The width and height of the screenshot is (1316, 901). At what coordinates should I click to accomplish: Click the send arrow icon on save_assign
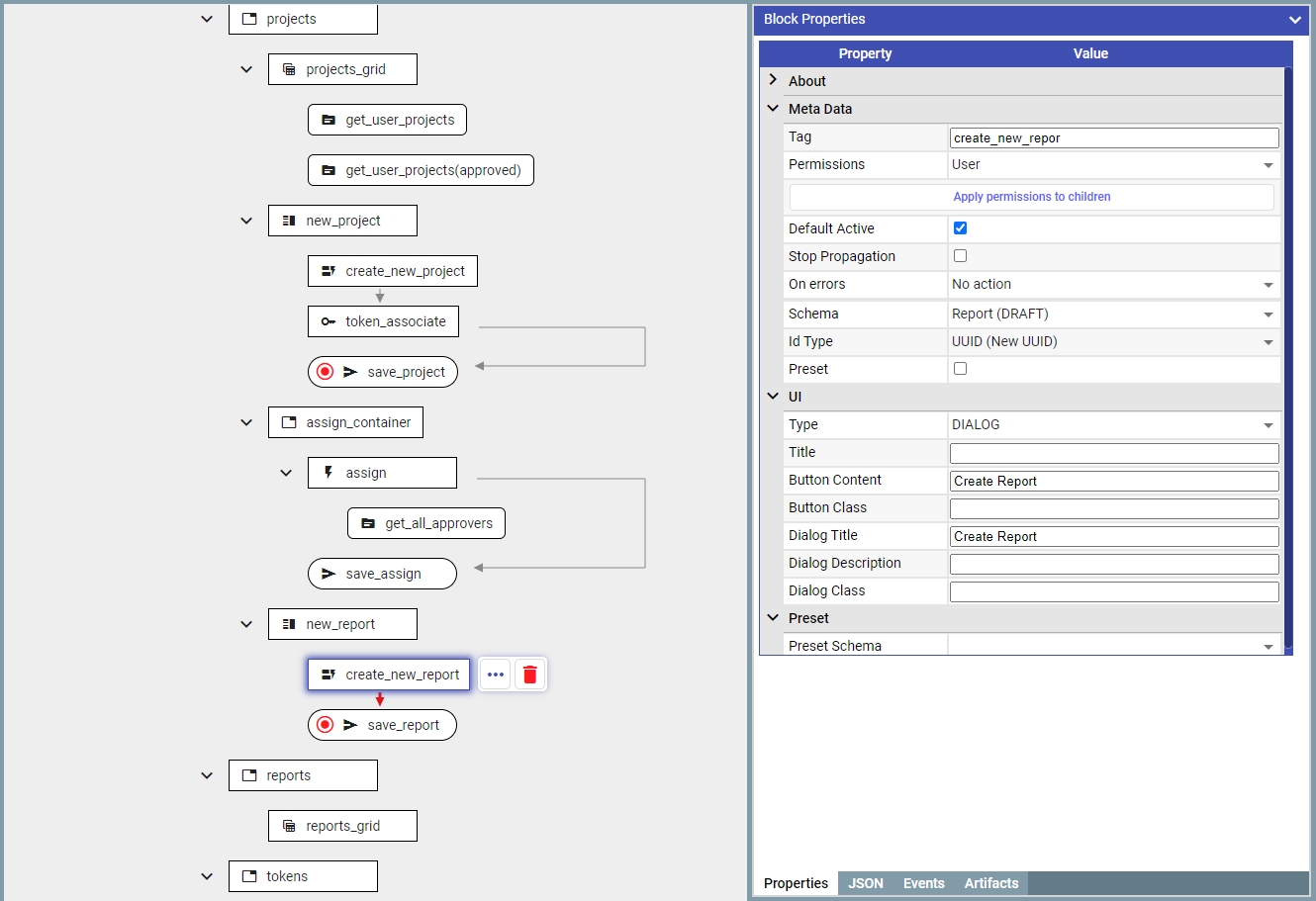(x=329, y=574)
